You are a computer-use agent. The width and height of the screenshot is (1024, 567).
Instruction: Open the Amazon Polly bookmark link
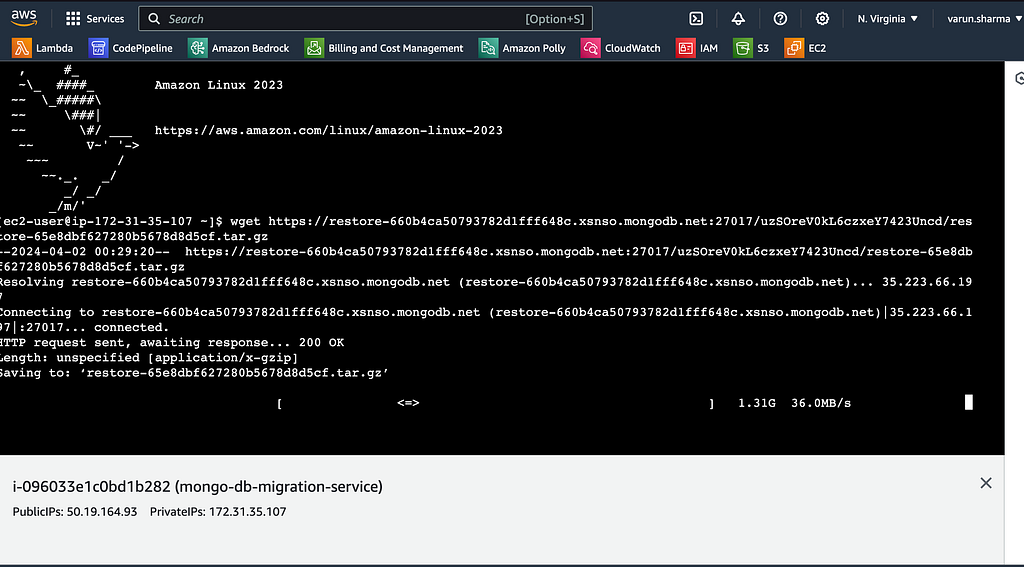(x=534, y=48)
